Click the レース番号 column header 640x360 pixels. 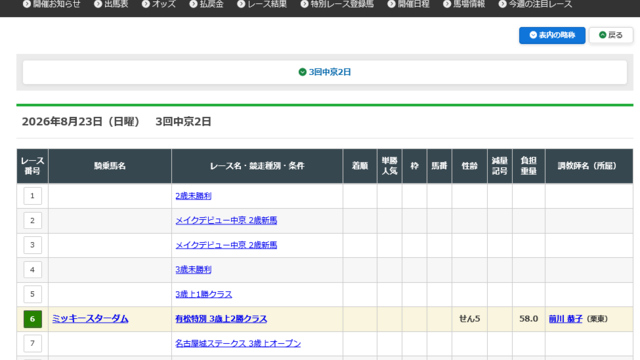[x=32, y=166]
